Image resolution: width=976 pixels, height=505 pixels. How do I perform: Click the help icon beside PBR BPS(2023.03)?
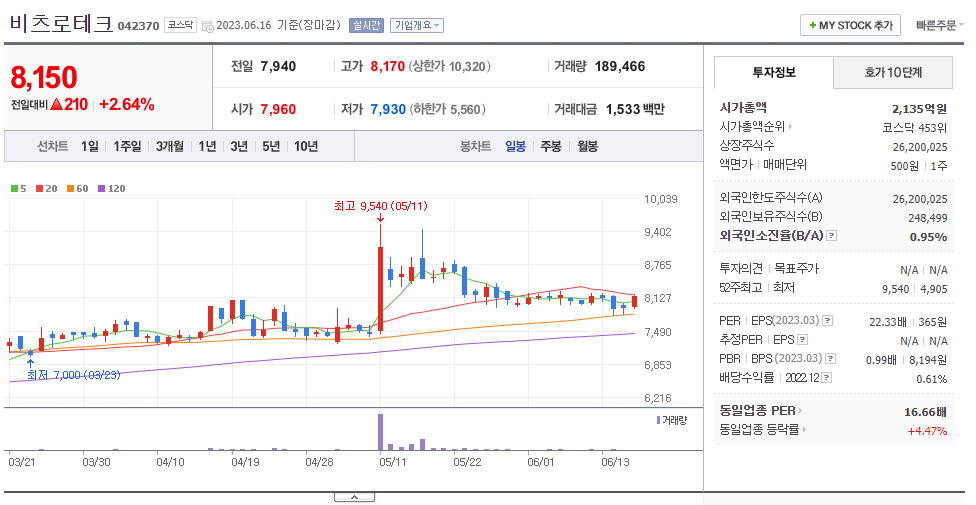[x=830, y=359]
